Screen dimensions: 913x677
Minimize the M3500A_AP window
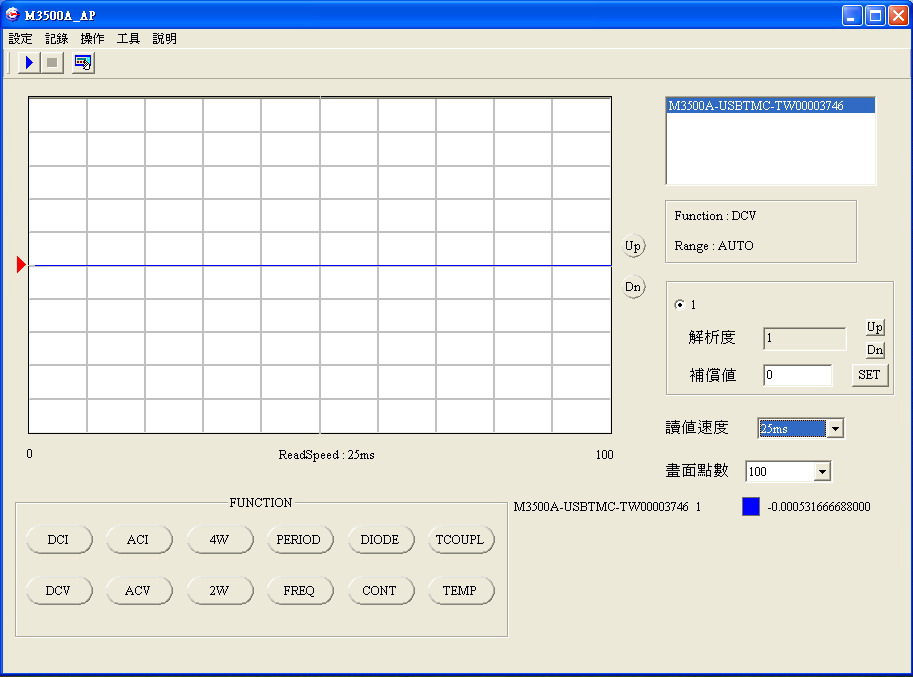pyautogui.click(x=852, y=15)
